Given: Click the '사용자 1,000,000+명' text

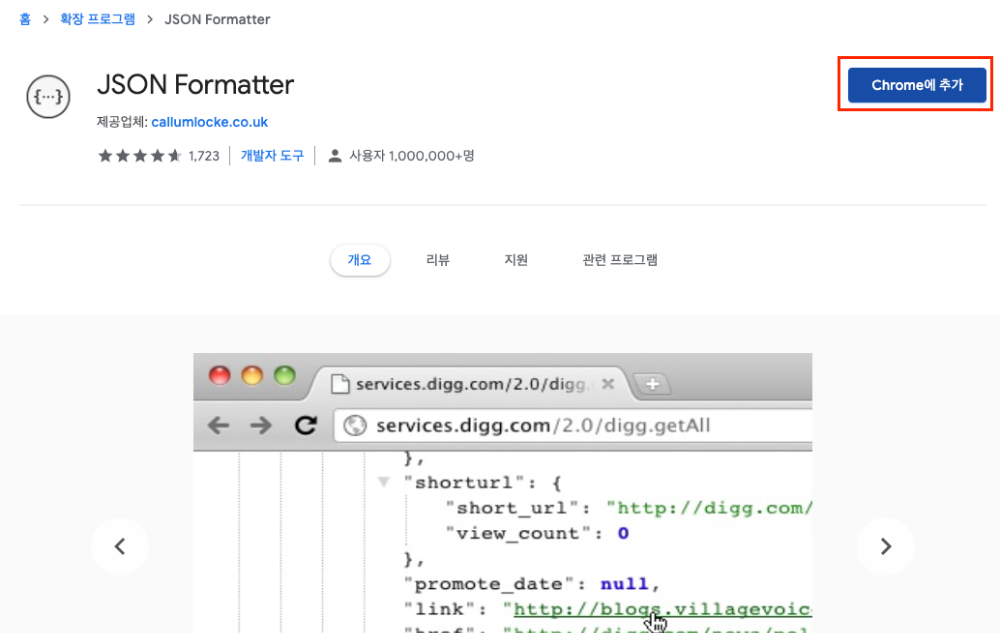Looking at the screenshot, I should pos(412,156).
